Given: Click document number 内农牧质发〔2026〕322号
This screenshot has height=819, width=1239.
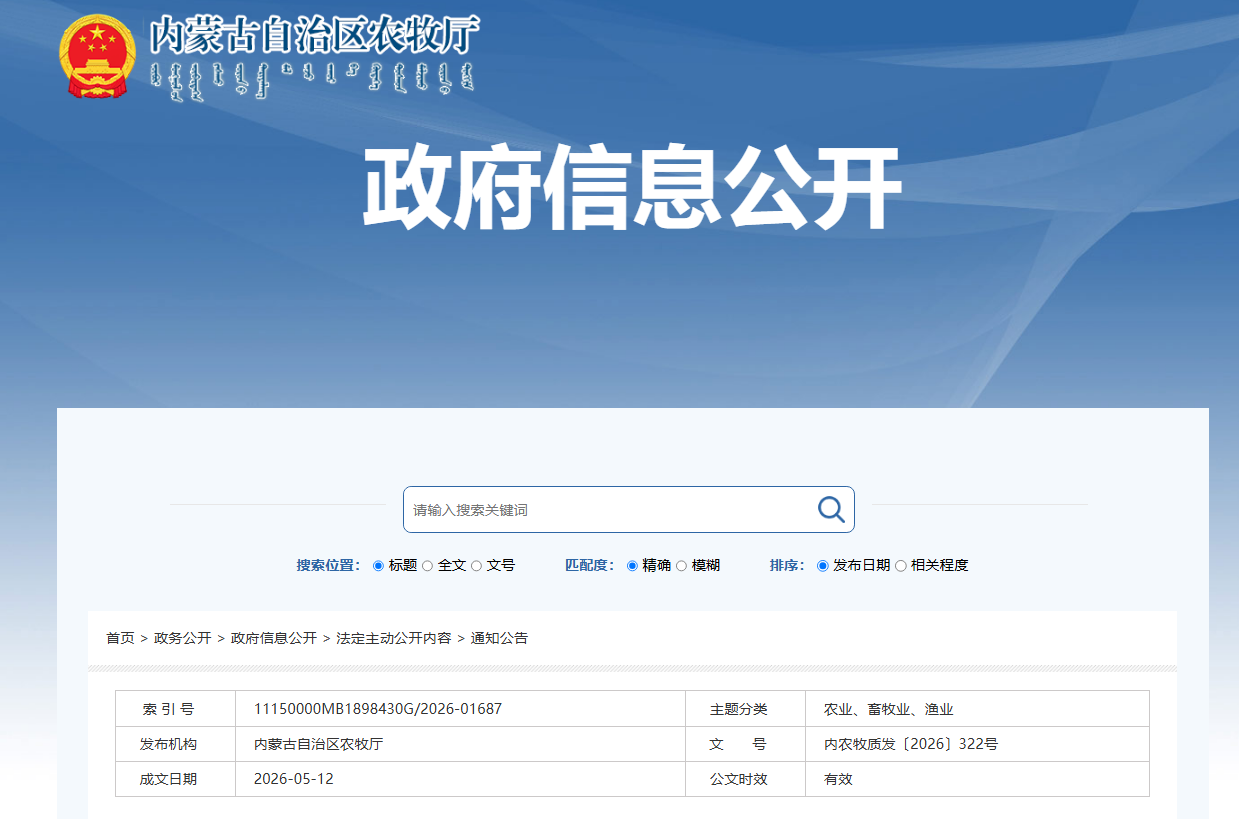Looking at the screenshot, I should click(911, 744).
